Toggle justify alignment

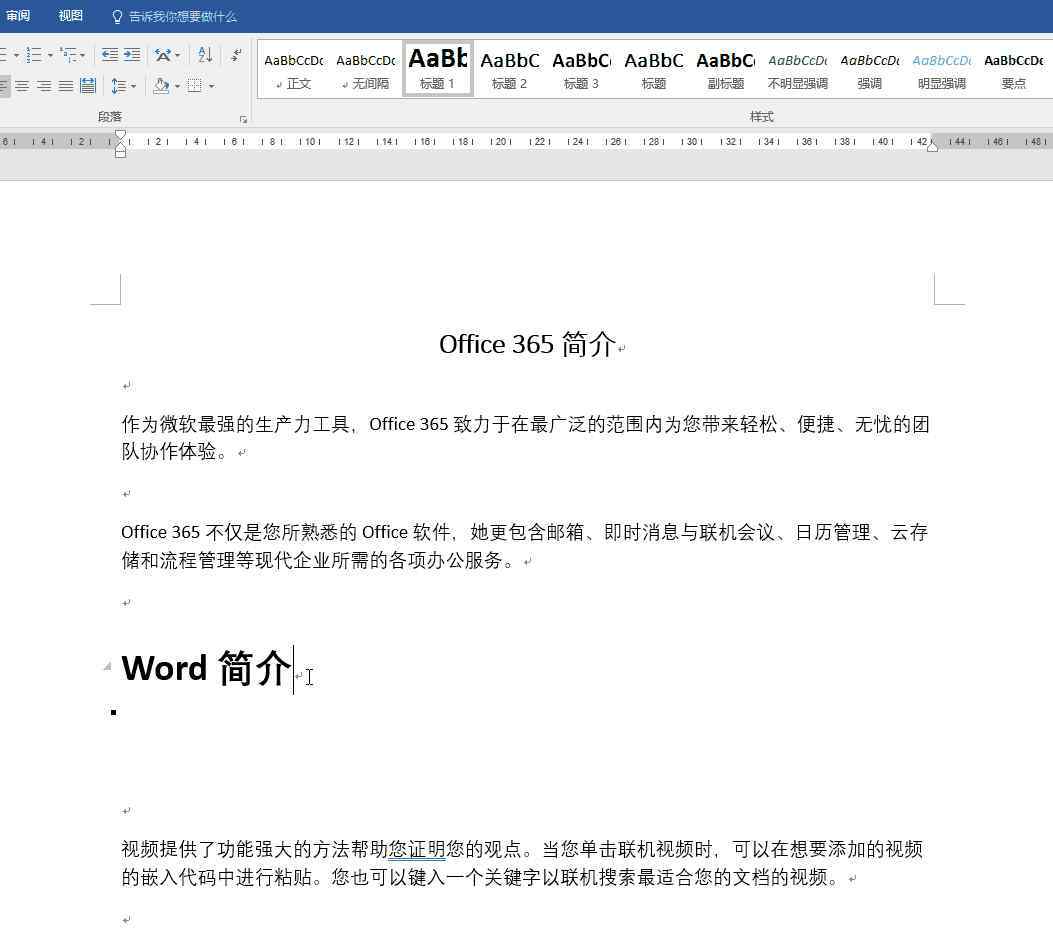point(66,86)
